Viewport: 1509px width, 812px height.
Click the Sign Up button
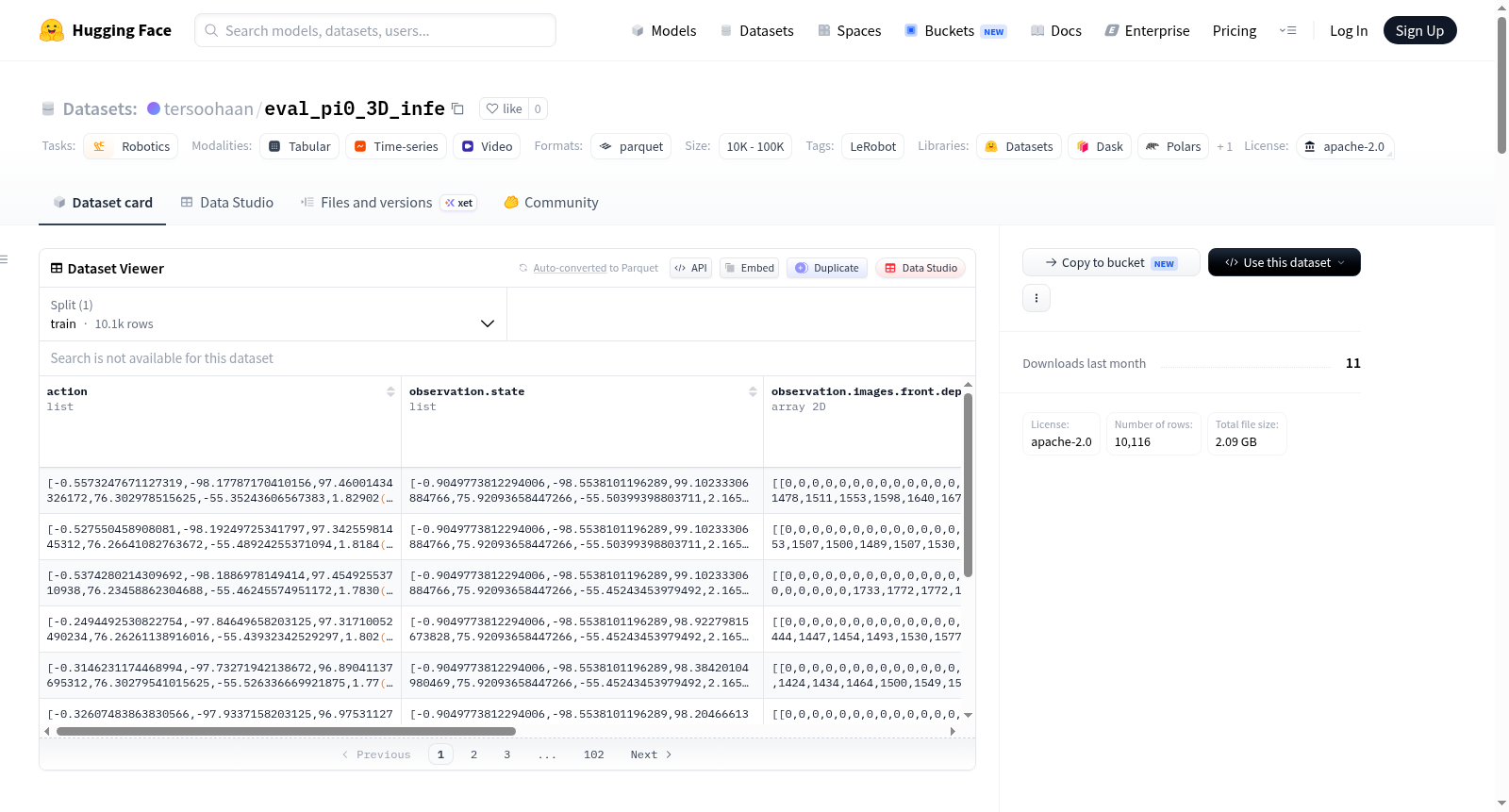click(x=1419, y=30)
